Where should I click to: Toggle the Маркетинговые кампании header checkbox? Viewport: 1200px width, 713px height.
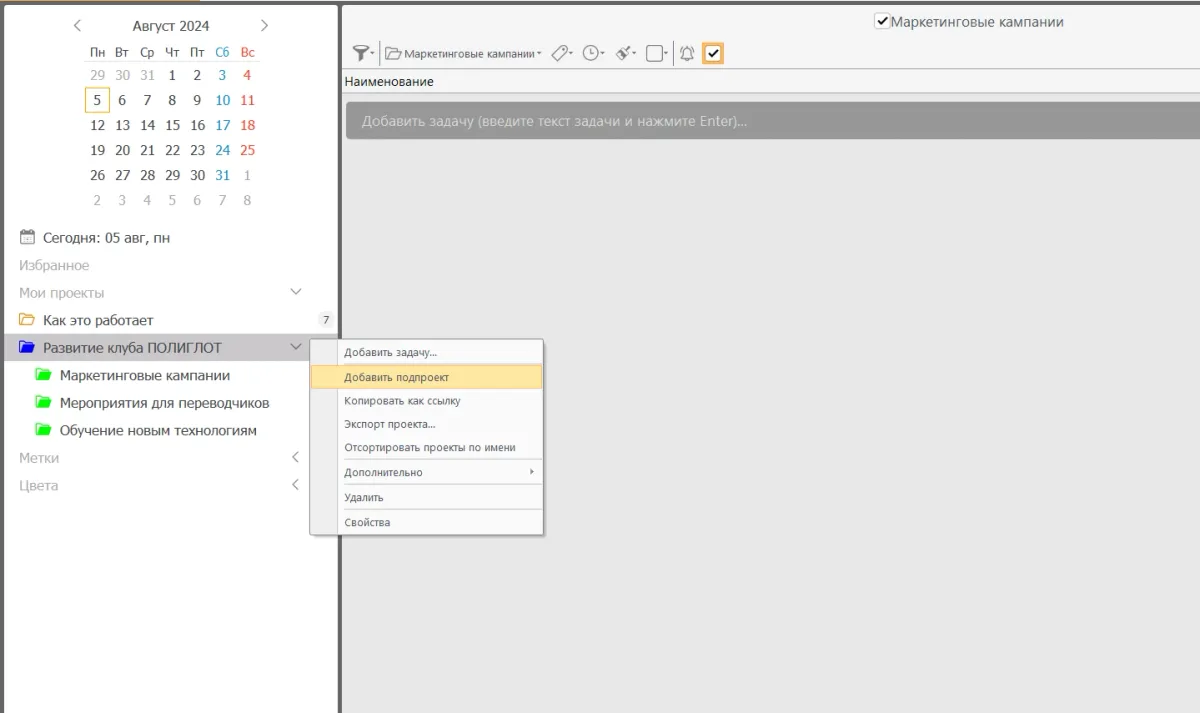882,21
